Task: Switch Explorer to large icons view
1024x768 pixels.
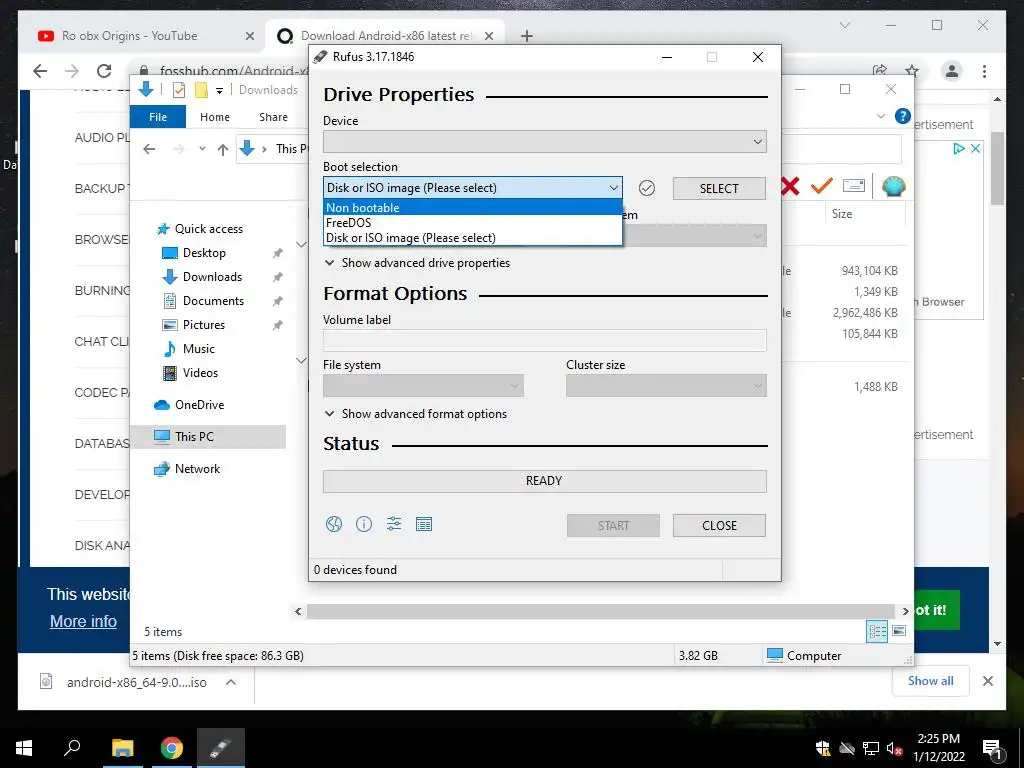Action: click(x=899, y=631)
